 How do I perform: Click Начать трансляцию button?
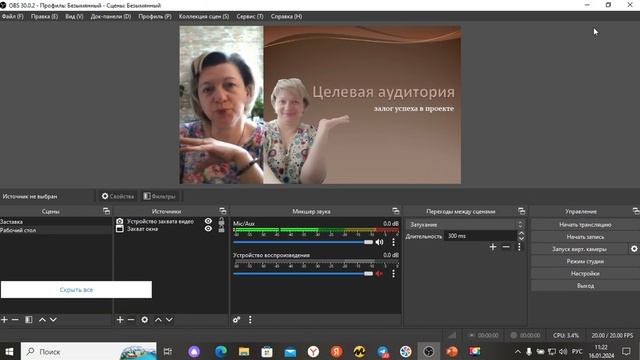click(x=585, y=224)
